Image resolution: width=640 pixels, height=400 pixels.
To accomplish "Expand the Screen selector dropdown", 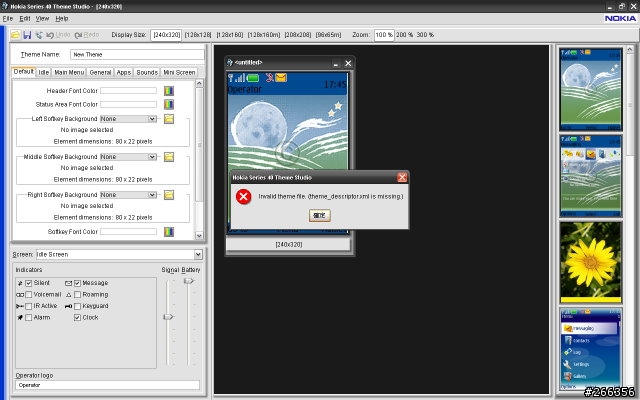I will [198, 254].
